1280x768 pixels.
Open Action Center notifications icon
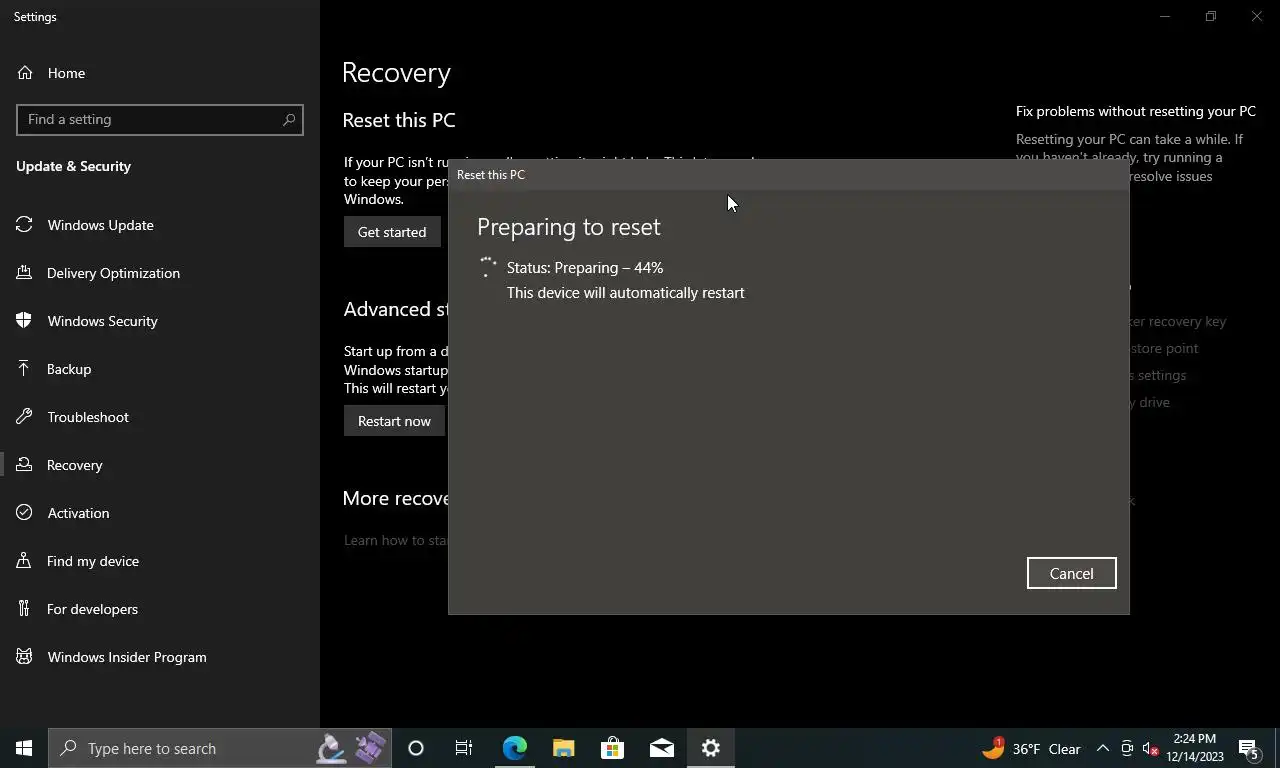pos(1250,748)
